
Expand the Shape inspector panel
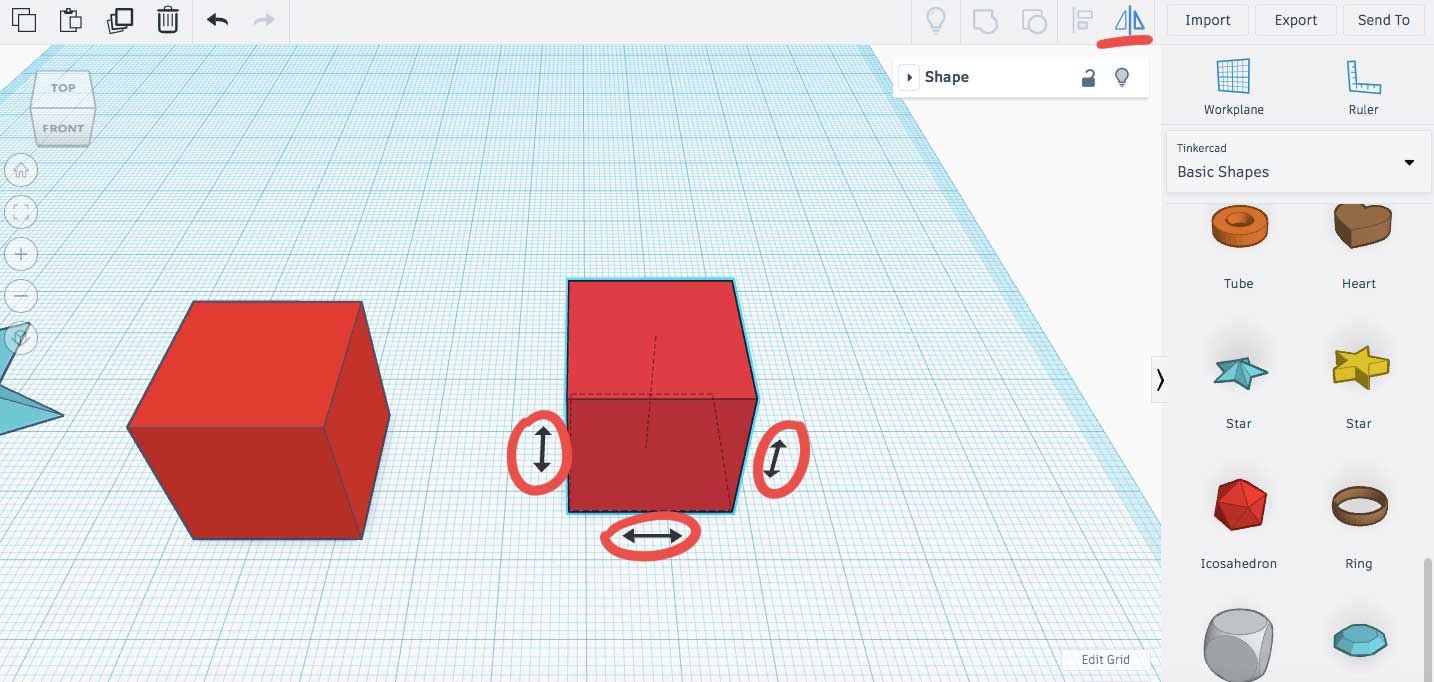tap(909, 77)
